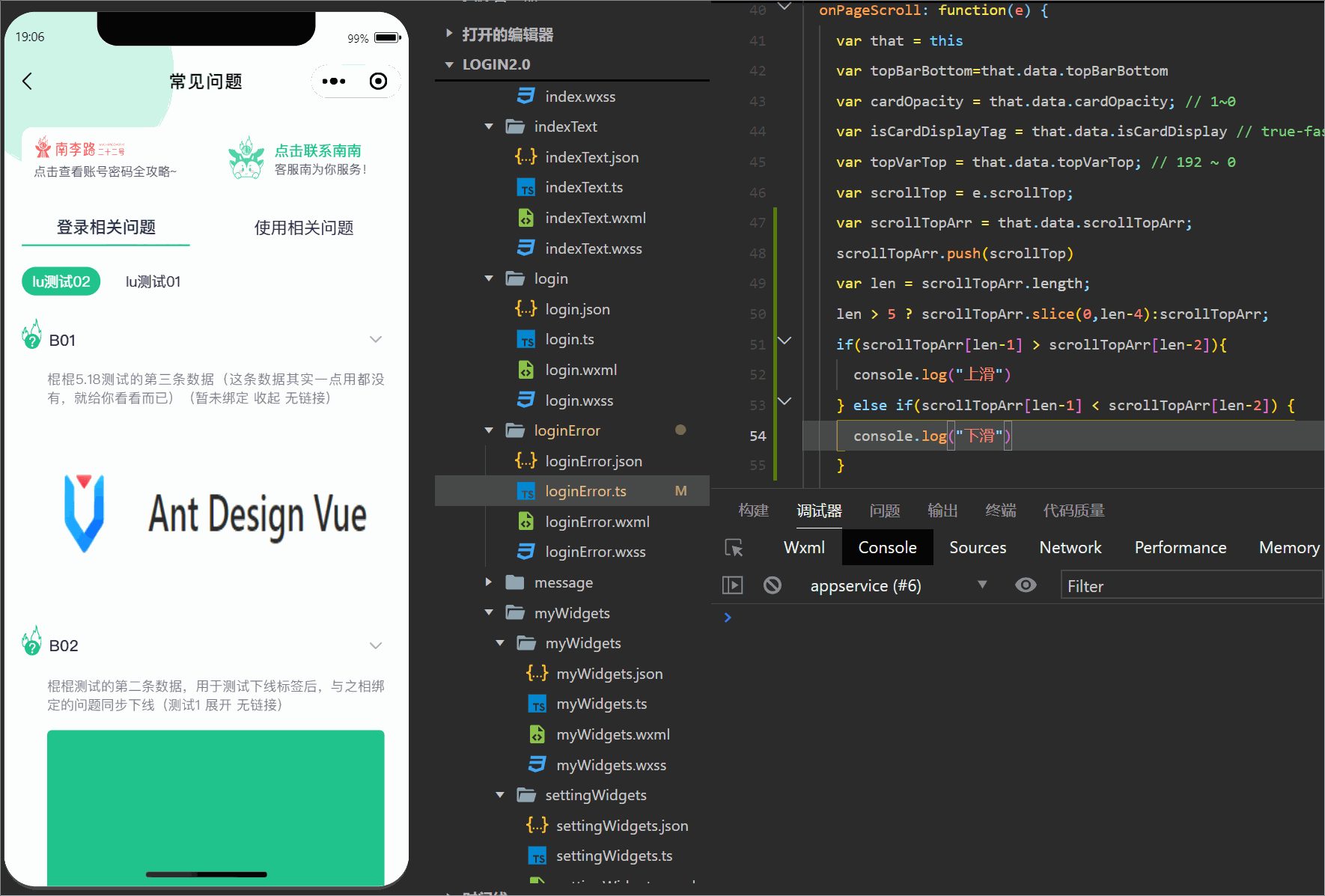Image resolution: width=1325 pixels, height=896 pixels.
Task: Fold the else-if block at line 53
Action: click(x=785, y=401)
